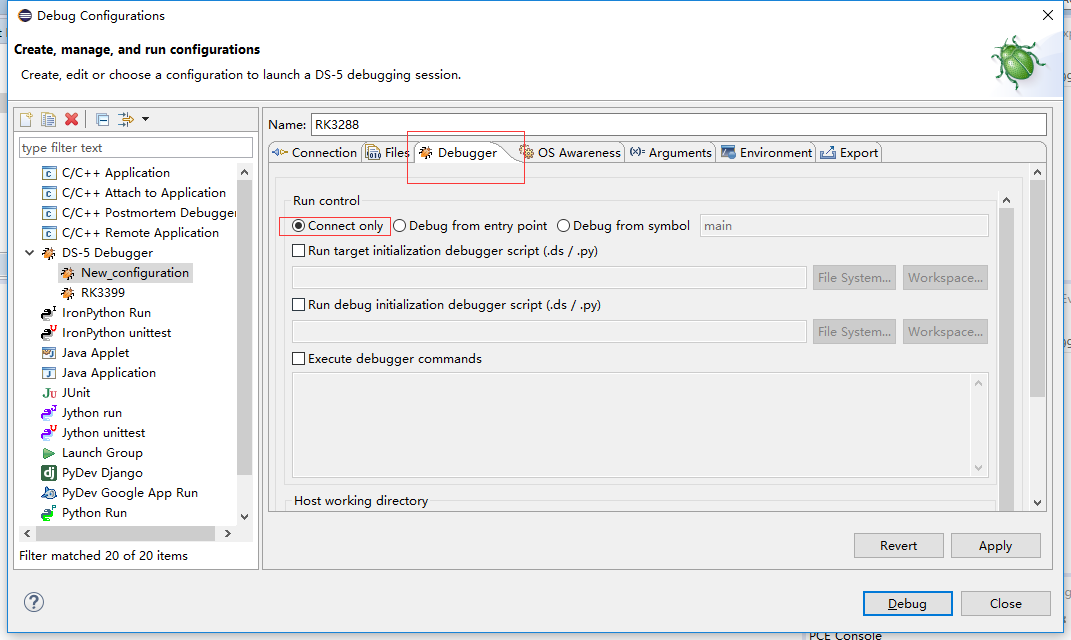Enable Run debug initialization debugger script
The width and height of the screenshot is (1071, 640).
(298, 305)
